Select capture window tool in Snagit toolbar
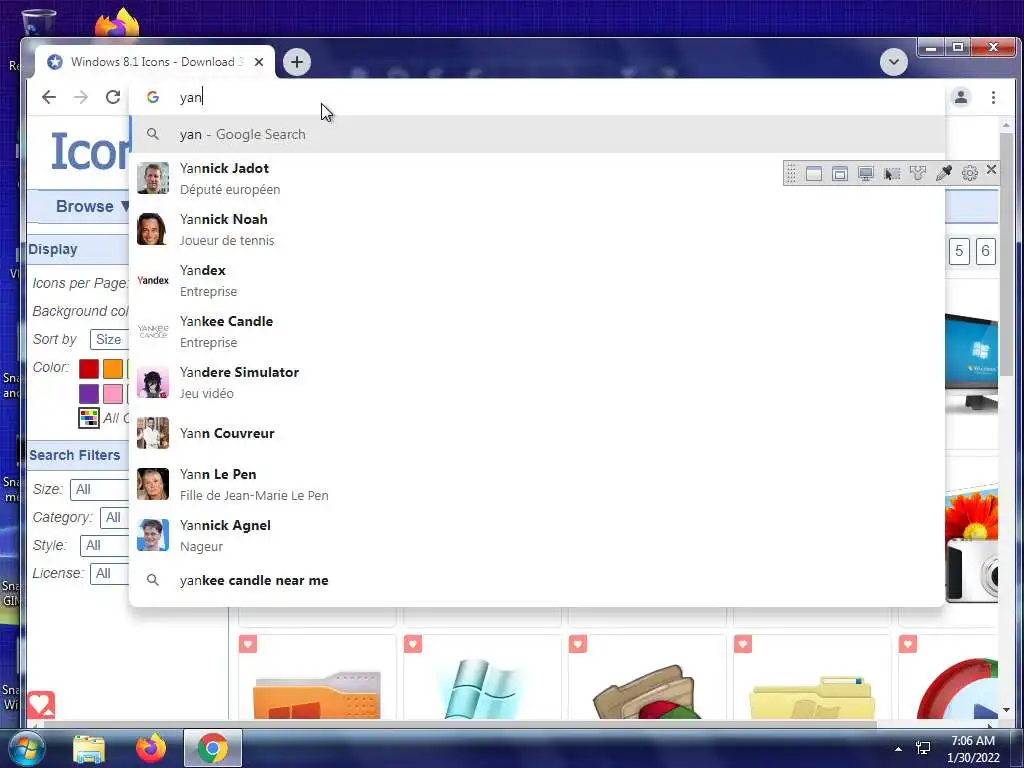The height and width of the screenshot is (768, 1024). pos(814,173)
